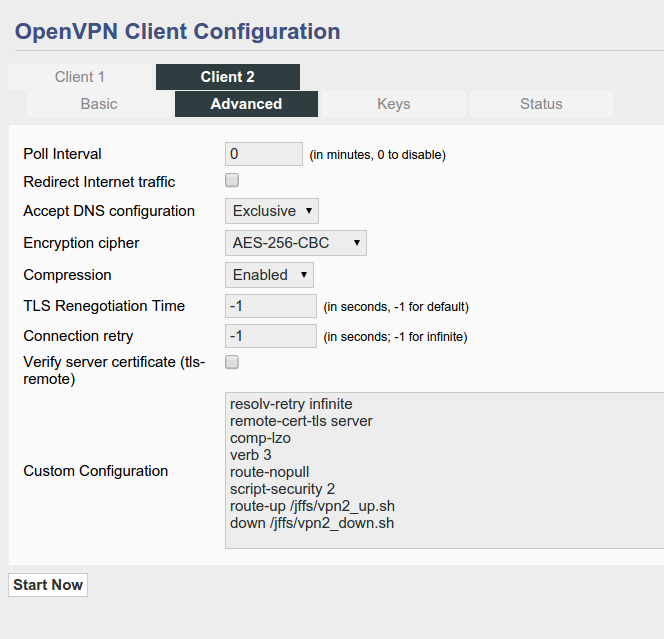Viewport: 664px width, 639px height.
Task: Select the Client 2 tab
Action: pyautogui.click(x=228, y=77)
